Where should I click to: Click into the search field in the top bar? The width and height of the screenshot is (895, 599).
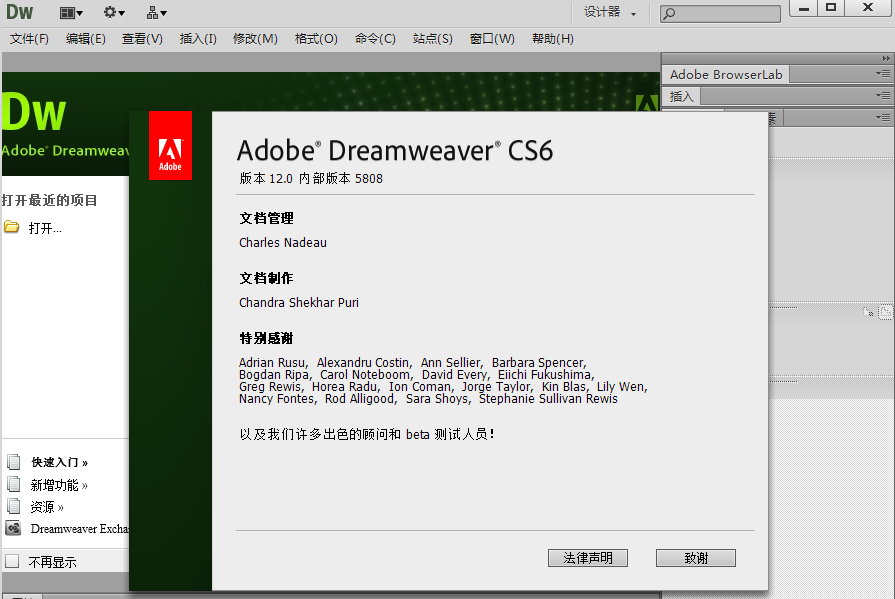(727, 14)
